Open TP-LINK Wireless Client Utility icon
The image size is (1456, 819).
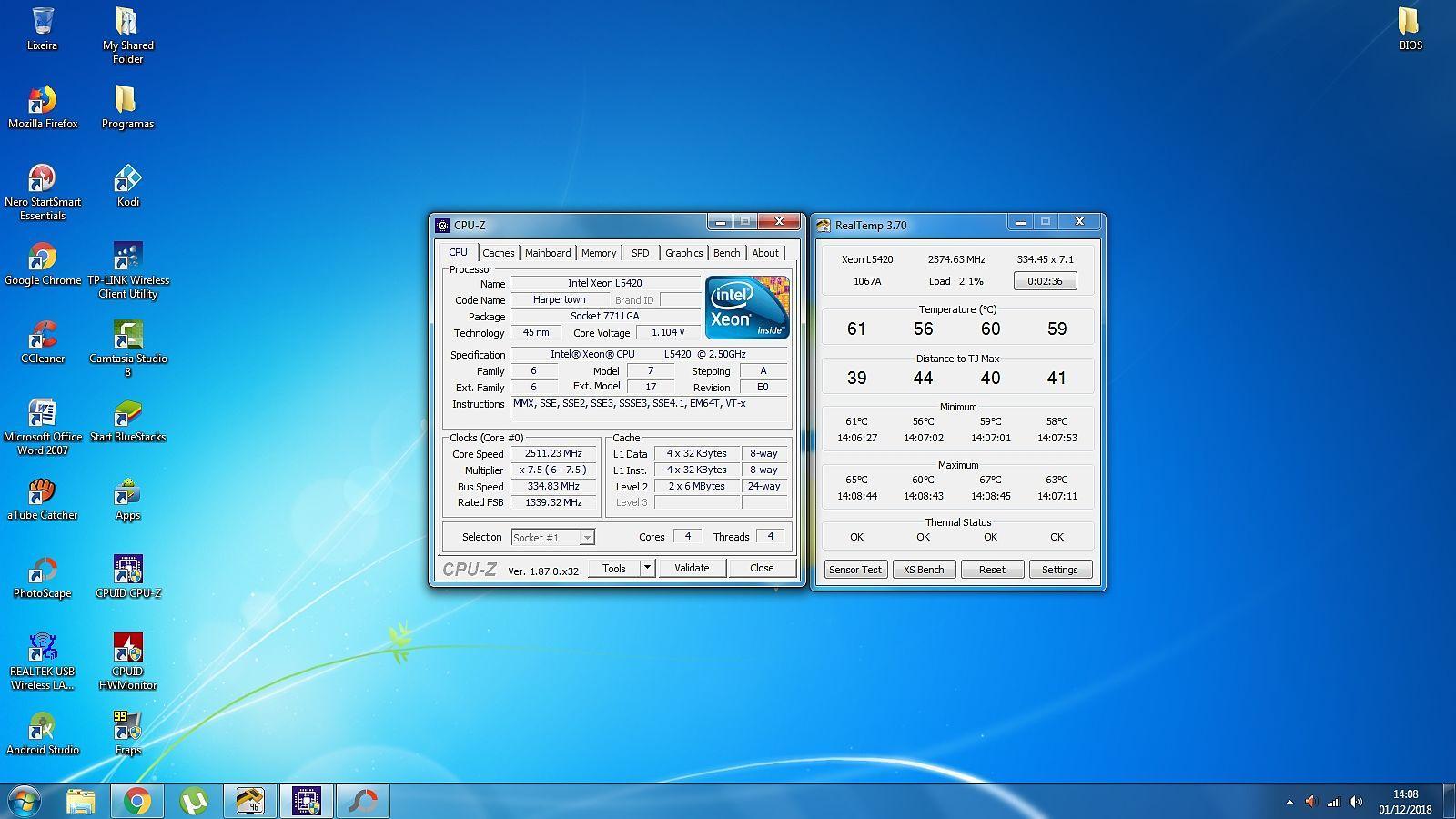[127, 270]
